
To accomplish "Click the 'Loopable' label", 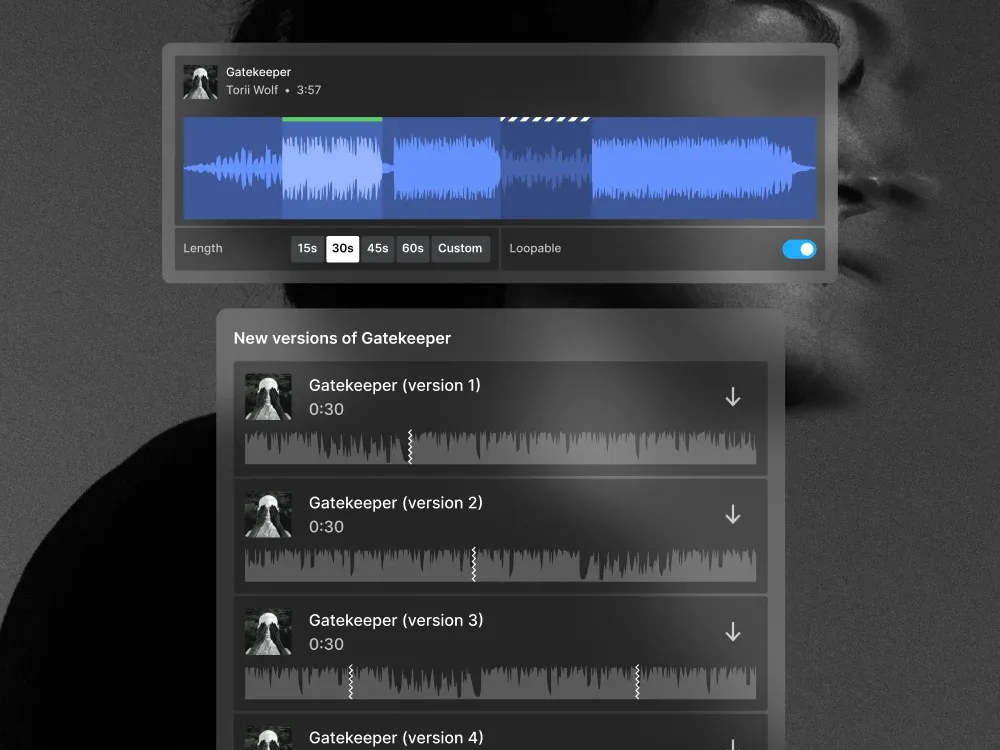I will 535,248.
